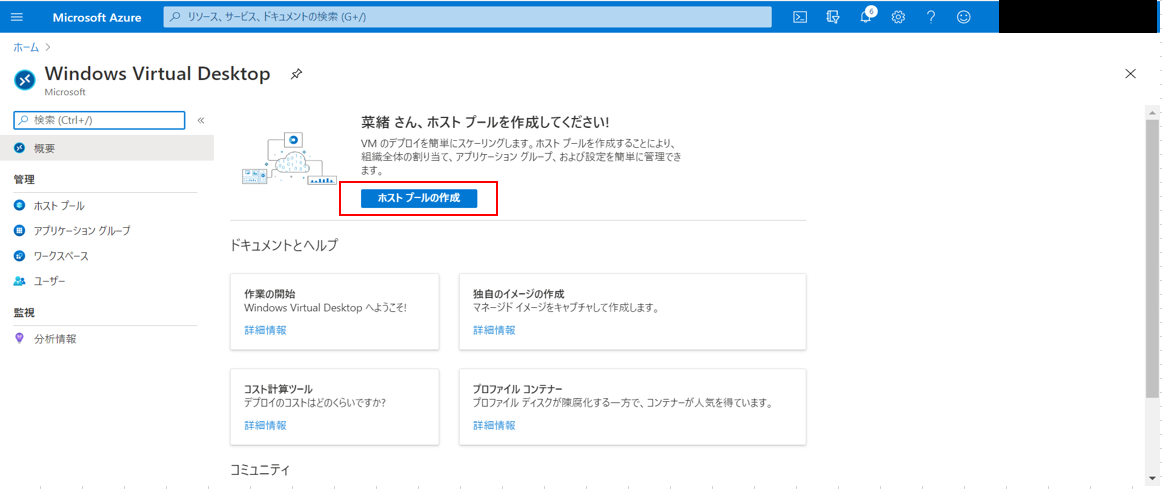Select 概要 in the left menu
This screenshot has height=489, width=1162.
tap(107, 148)
